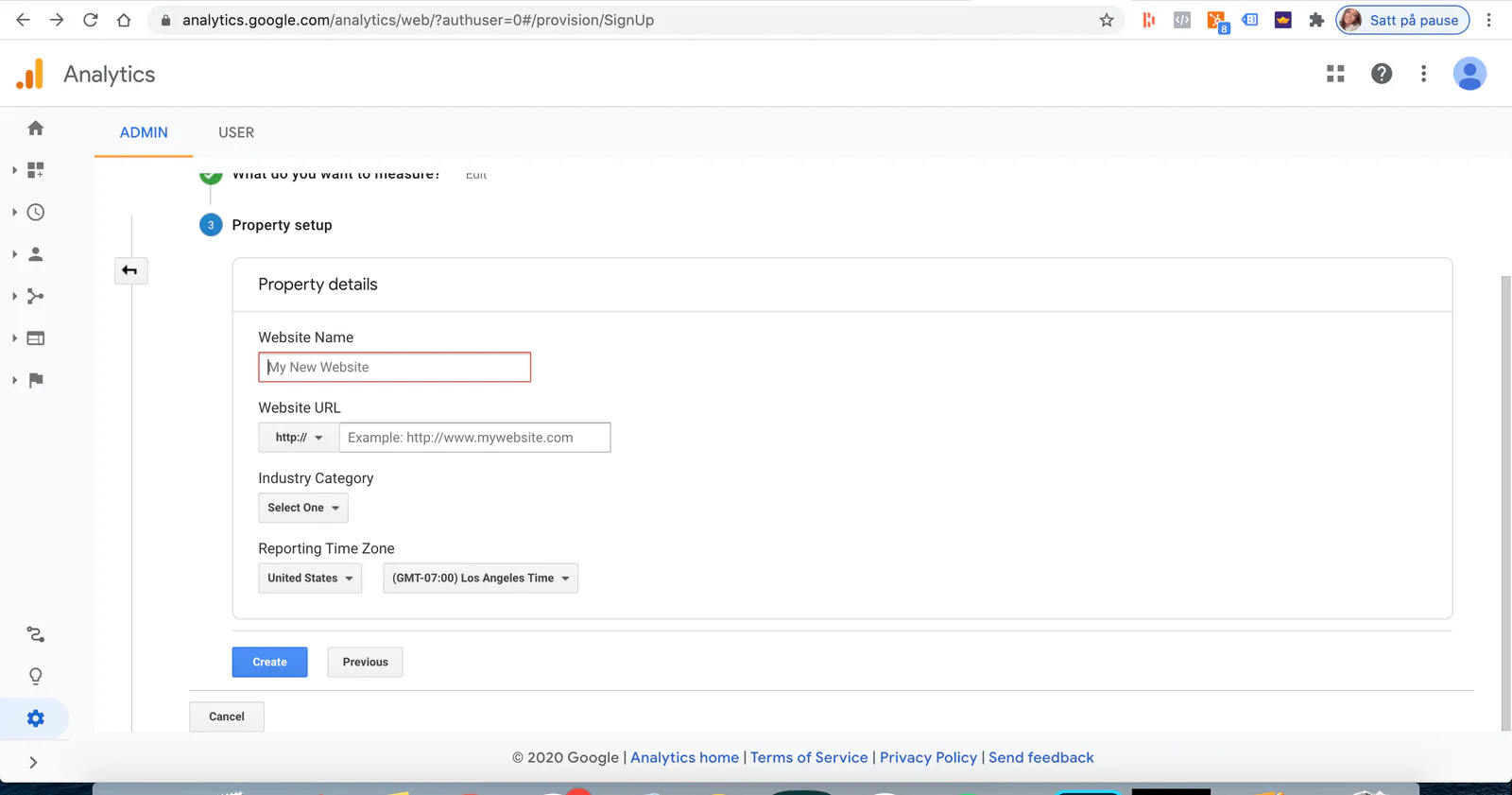Open the http:// protocol dropdown

coord(299,438)
